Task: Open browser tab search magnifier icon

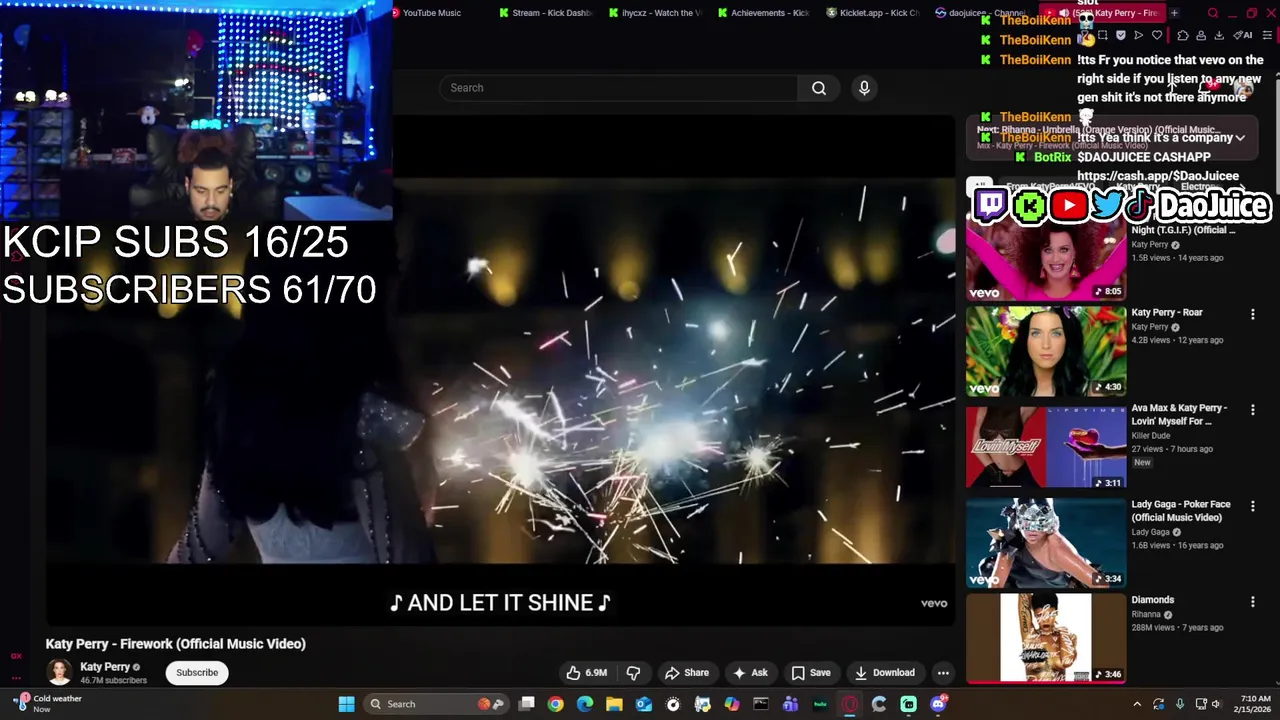Action: click(x=1213, y=13)
